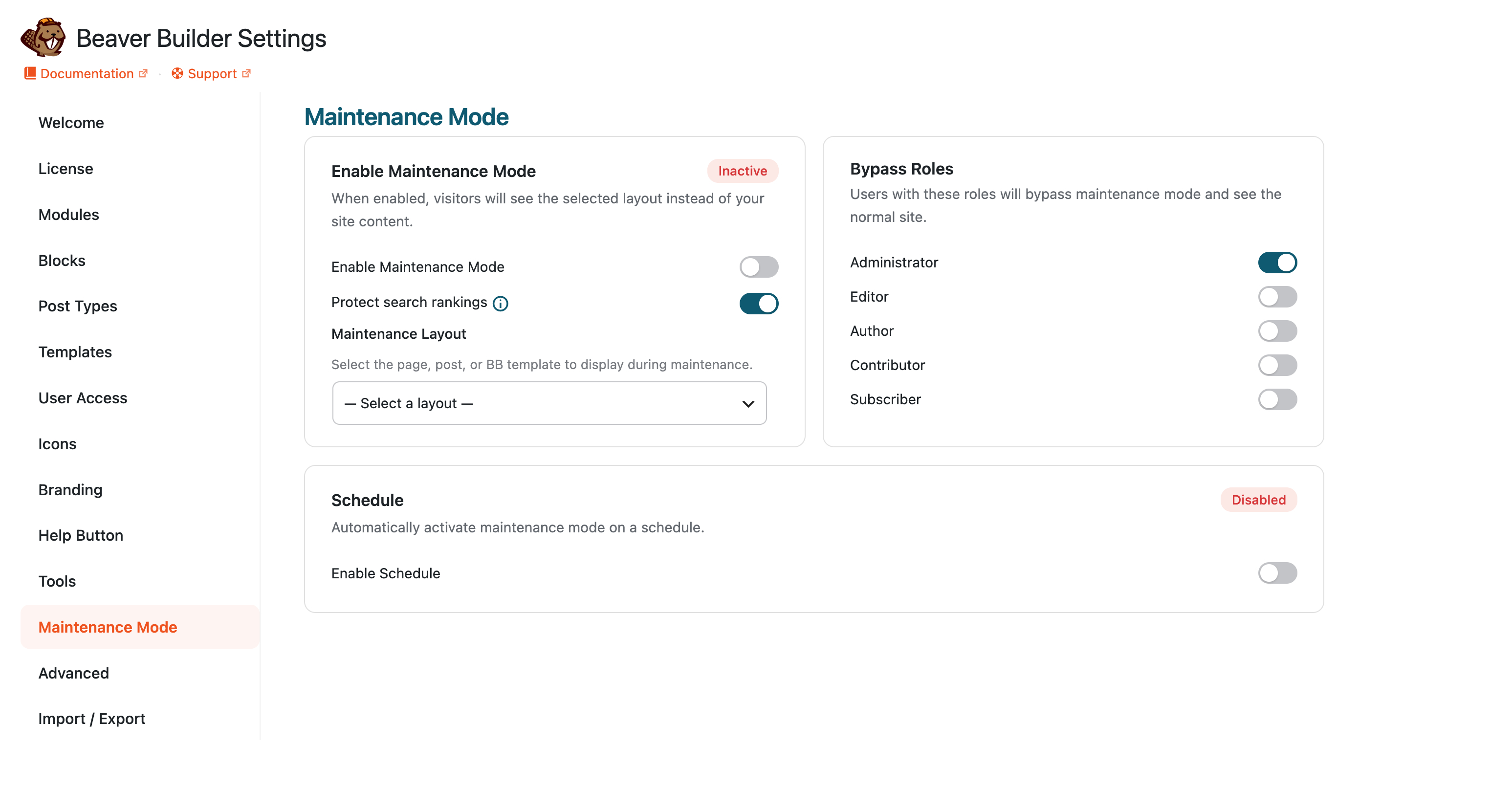Click 'Select the page, post, or BB template' hint
1491x812 pixels.
(x=541, y=365)
